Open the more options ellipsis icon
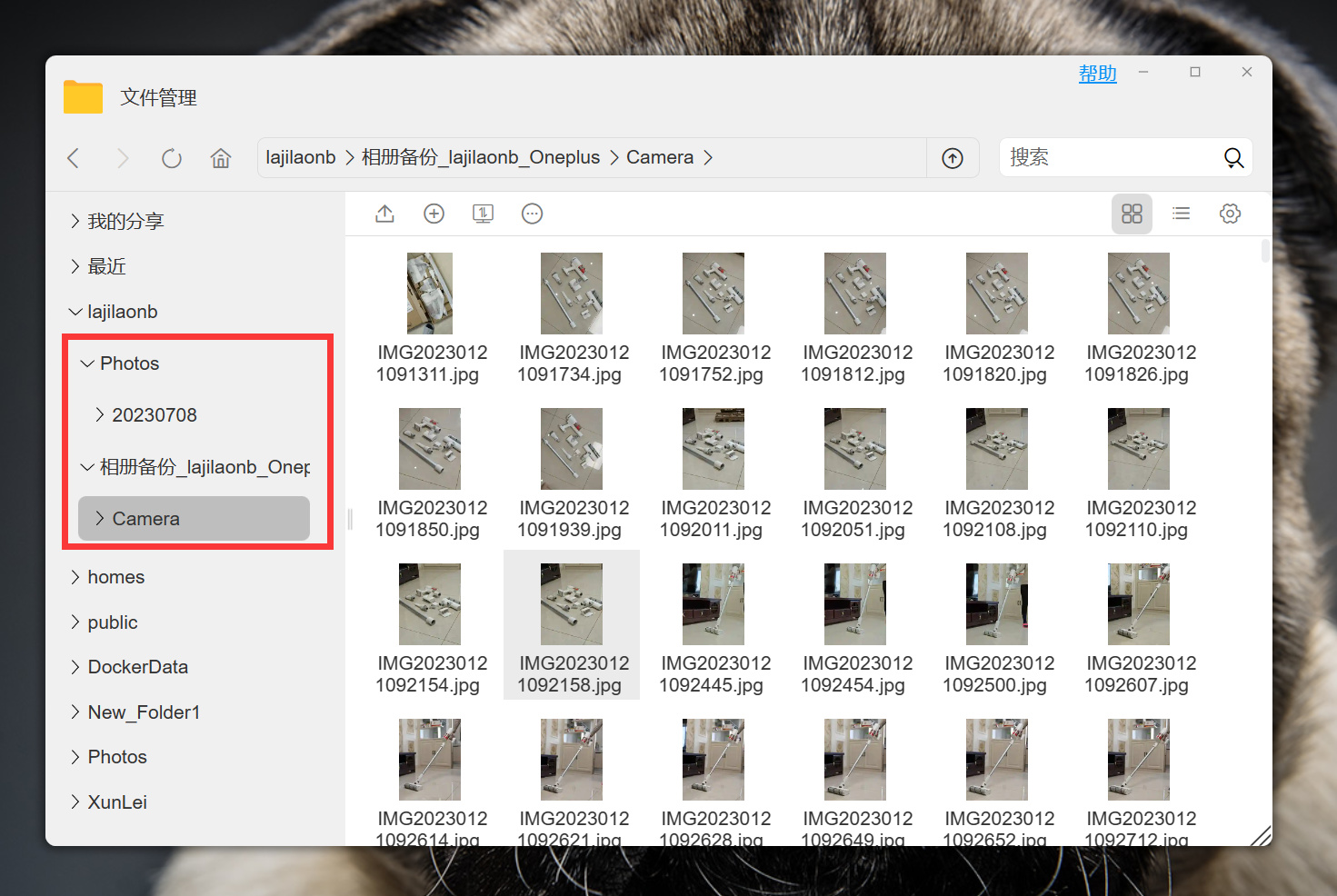1337x896 pixels. [x=532, y=214]
